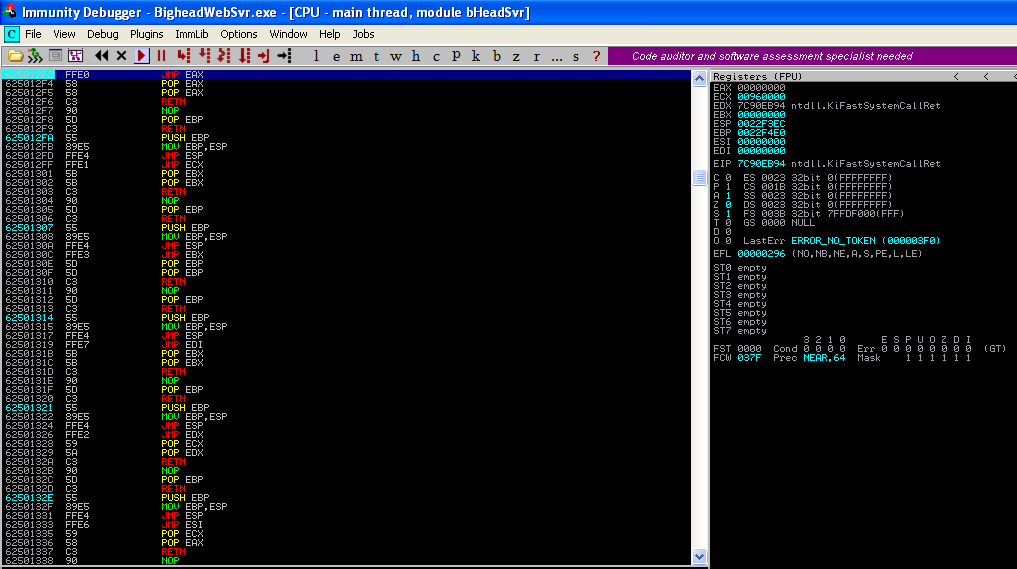Open call stack with the 'k' button

[476, 56]
